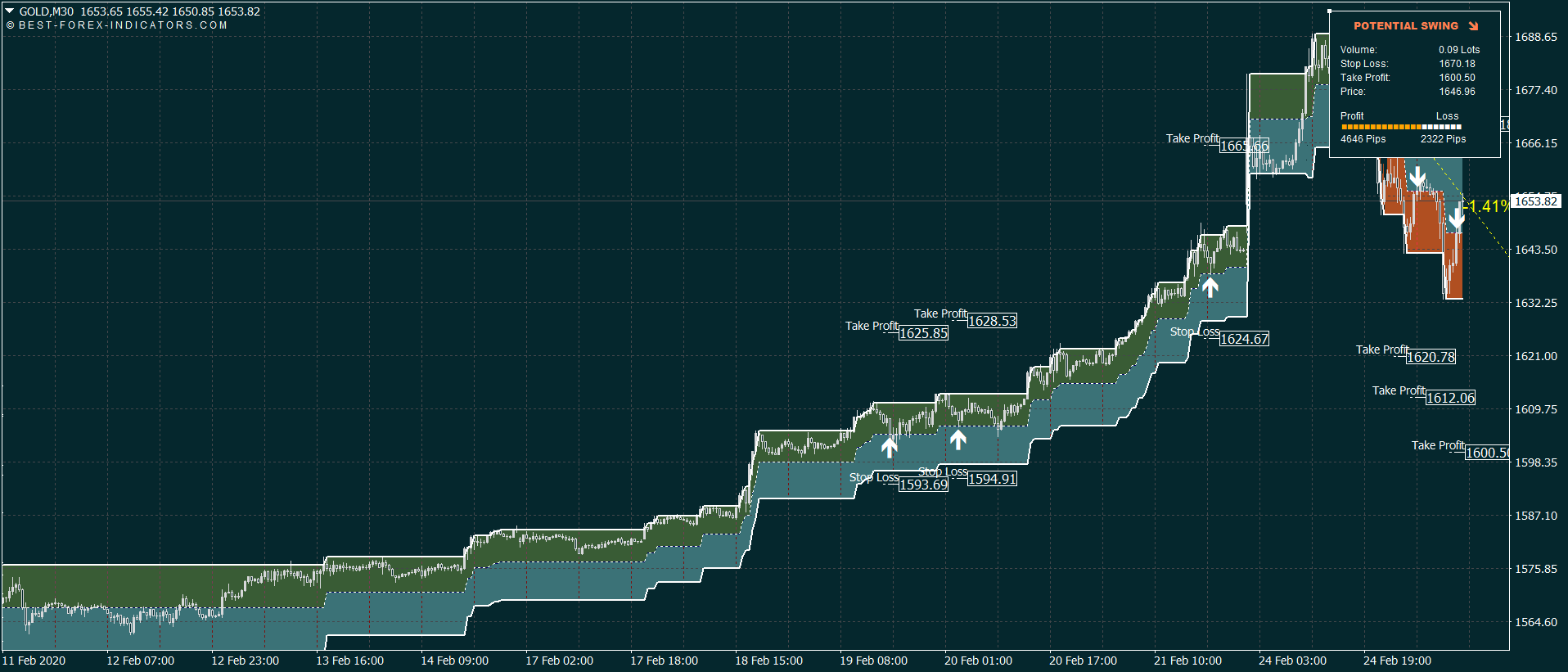
Task: Click the 1609.75 price scale label
Action: [1535, 409]
